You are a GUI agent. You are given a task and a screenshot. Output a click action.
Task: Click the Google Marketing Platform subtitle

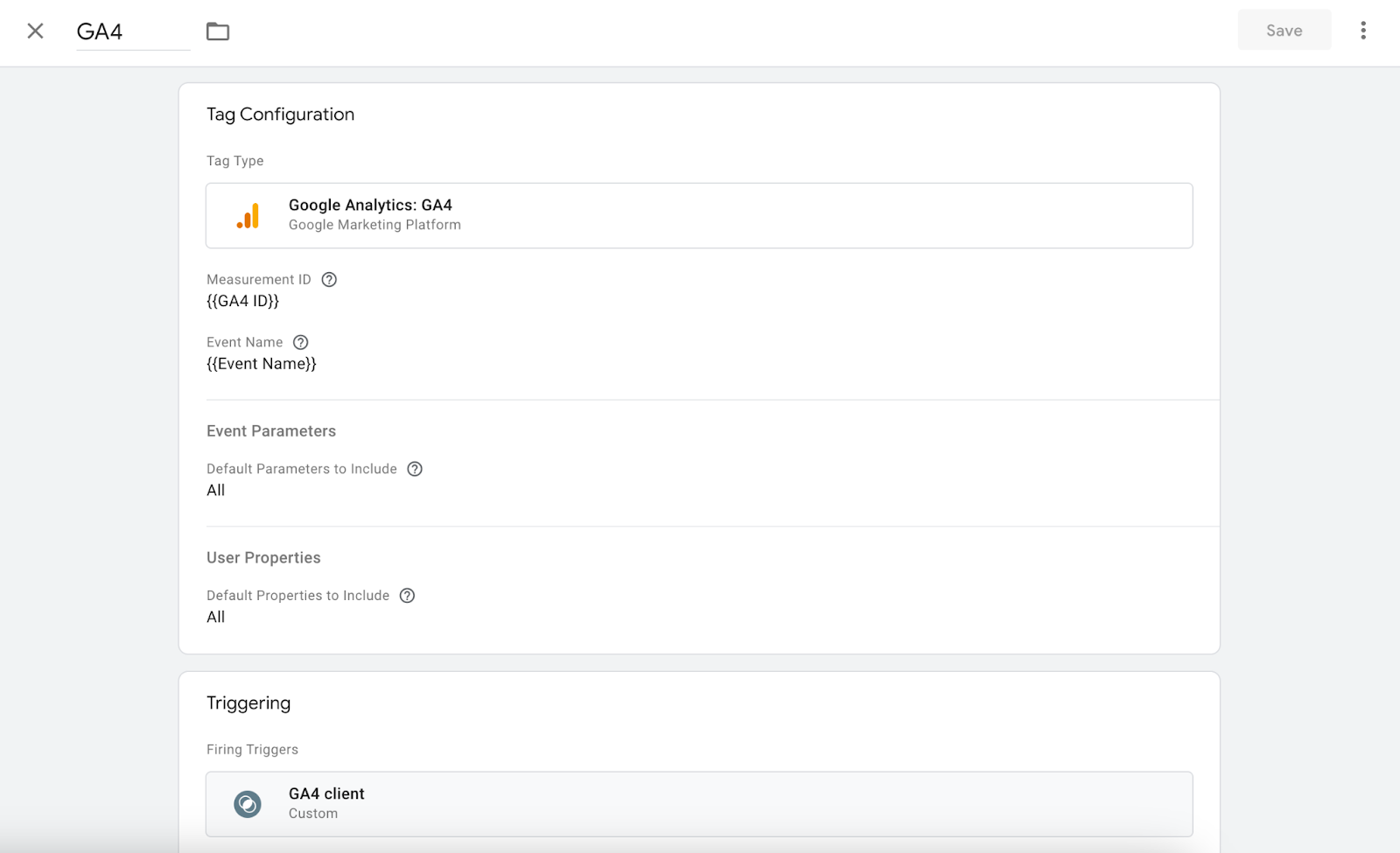(x=374, y=225)
